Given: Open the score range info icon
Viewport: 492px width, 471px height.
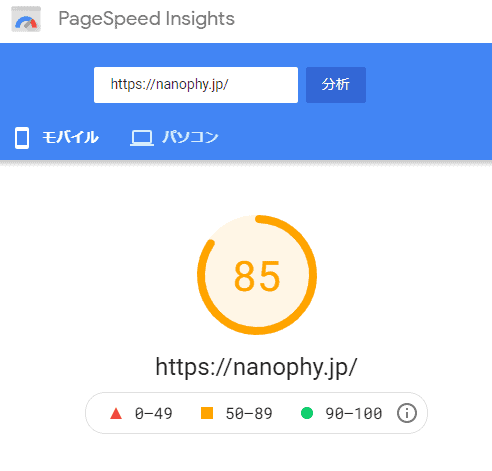Looking at the screenshot, I should click(x=407, y=413).
